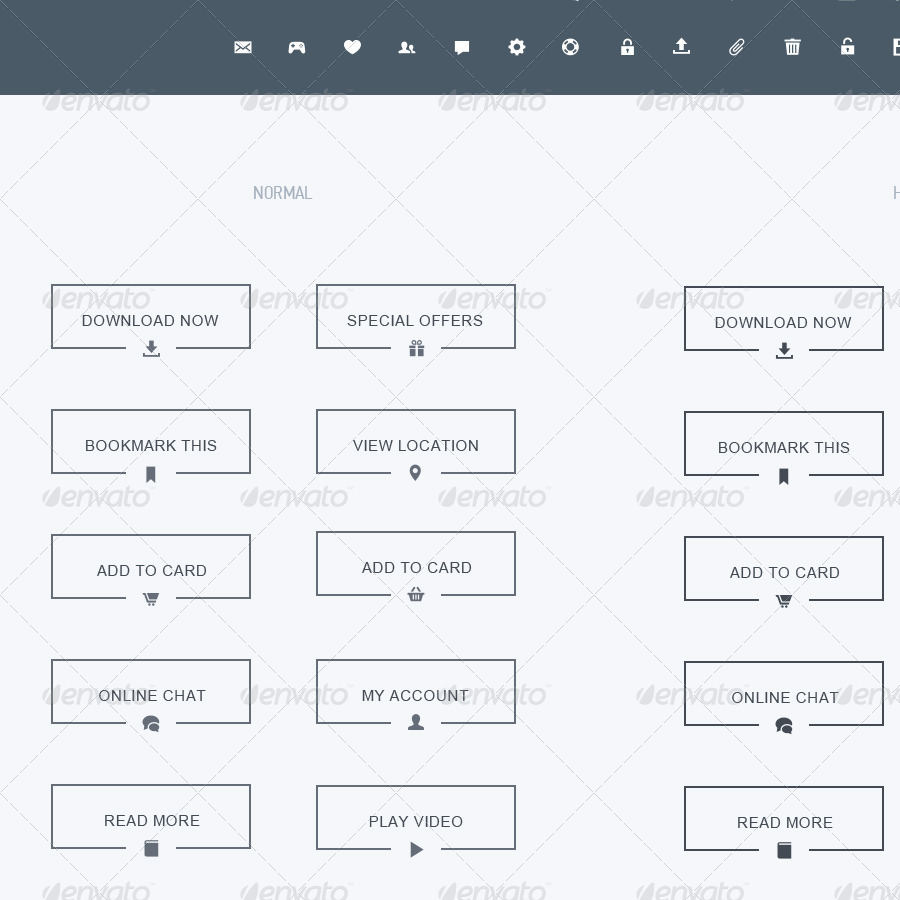Click the DOWNLOAD NOW button
The width and height of the screenshot is (900, 900).
click(151, 317)
